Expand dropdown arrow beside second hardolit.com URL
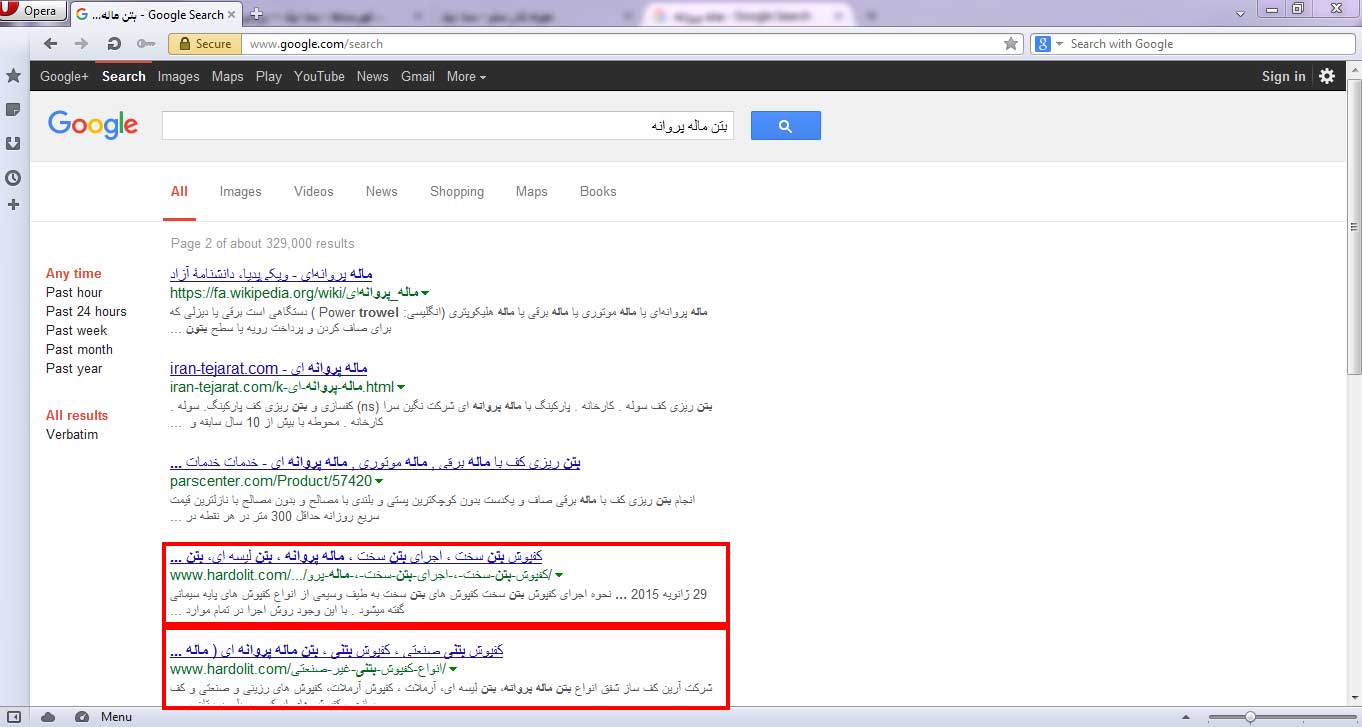Screen dimensions: 1362x727 point(453,669)
